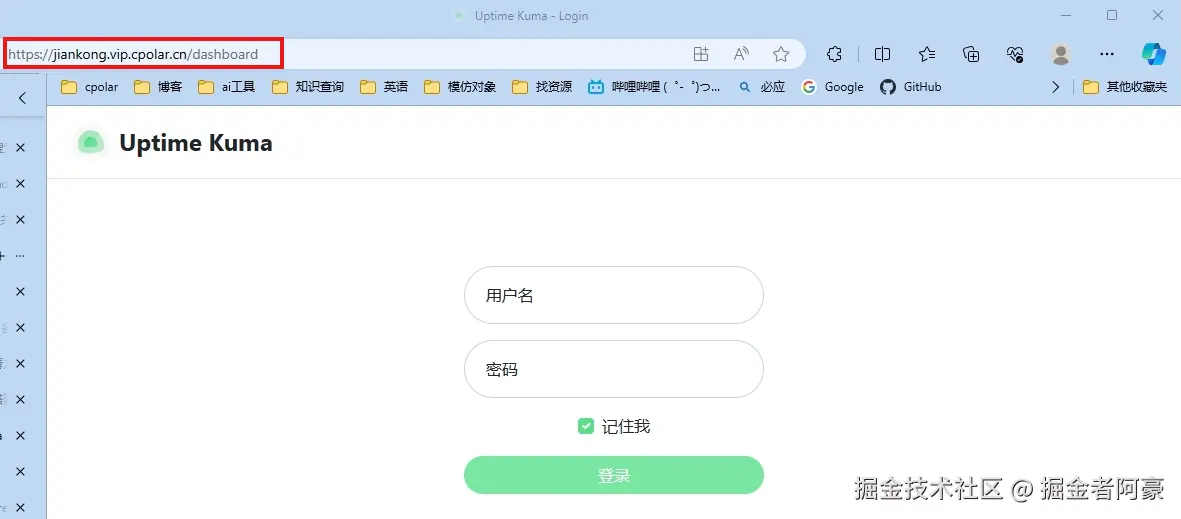The width and height of the screenshot is (1181, 519).
Task: Click the green 登录 button
Action: point(614,475)
